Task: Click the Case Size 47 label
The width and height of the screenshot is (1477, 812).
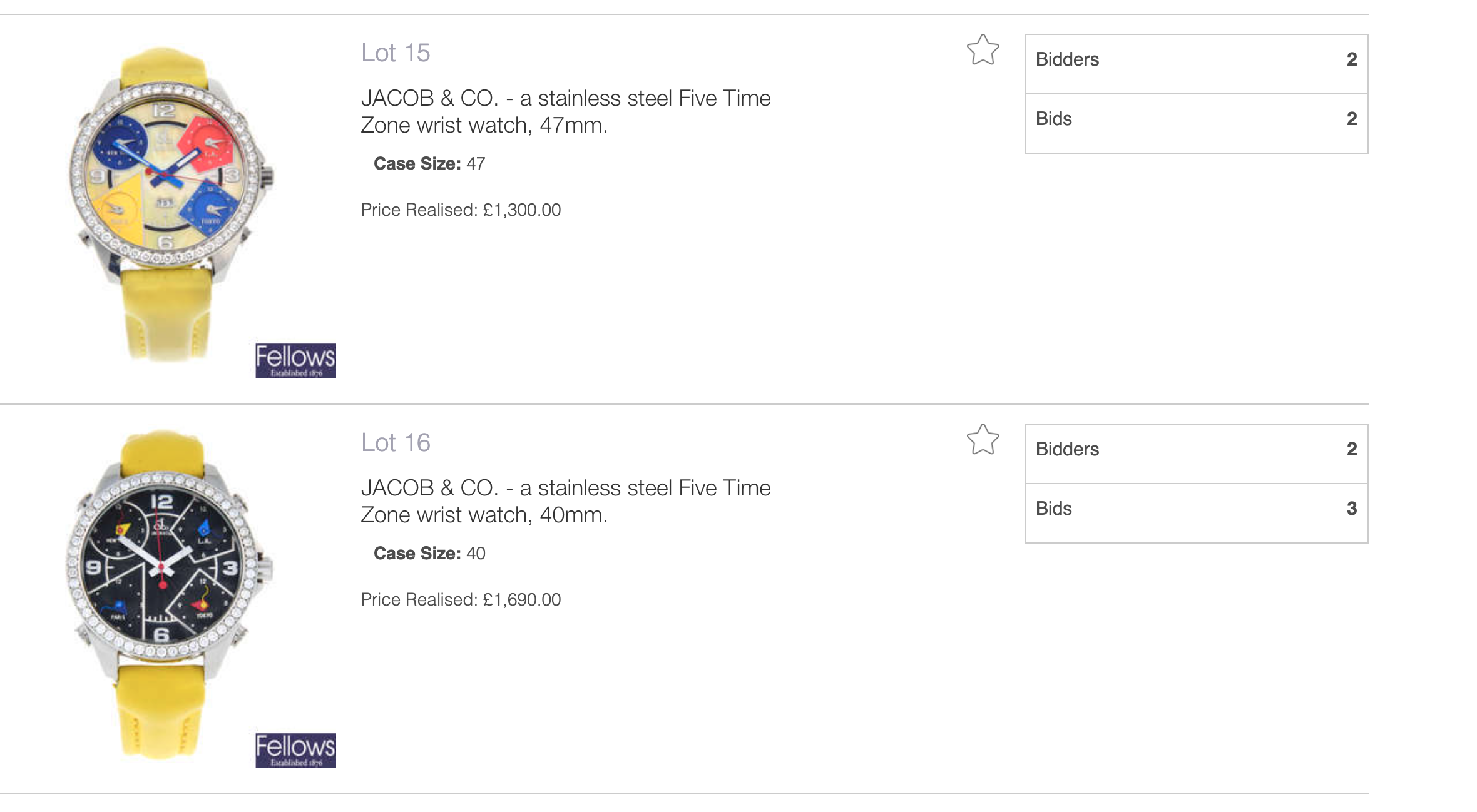Action: (429, 164)
